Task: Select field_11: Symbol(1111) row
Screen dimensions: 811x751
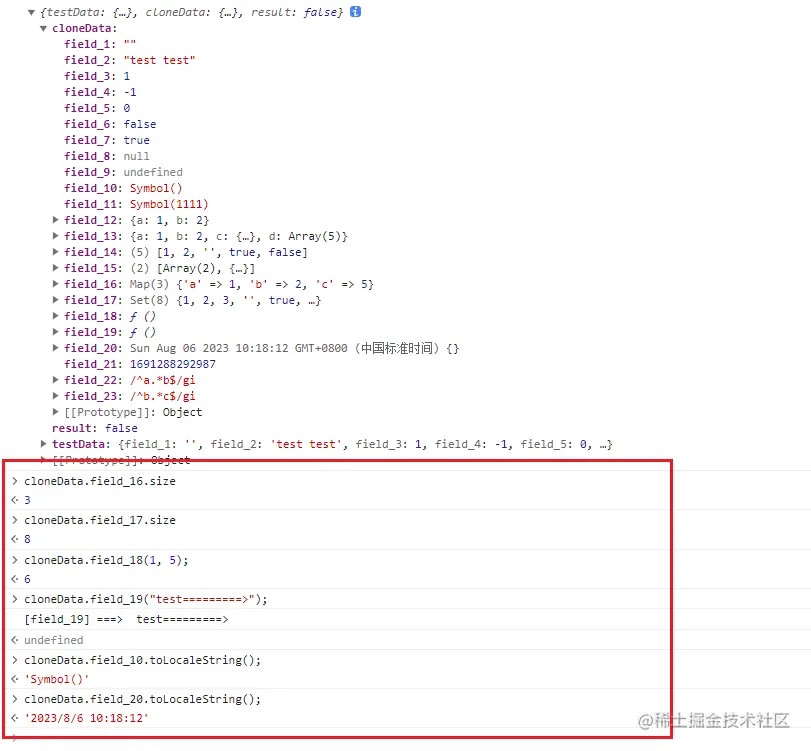Action: tap(136, 204)
